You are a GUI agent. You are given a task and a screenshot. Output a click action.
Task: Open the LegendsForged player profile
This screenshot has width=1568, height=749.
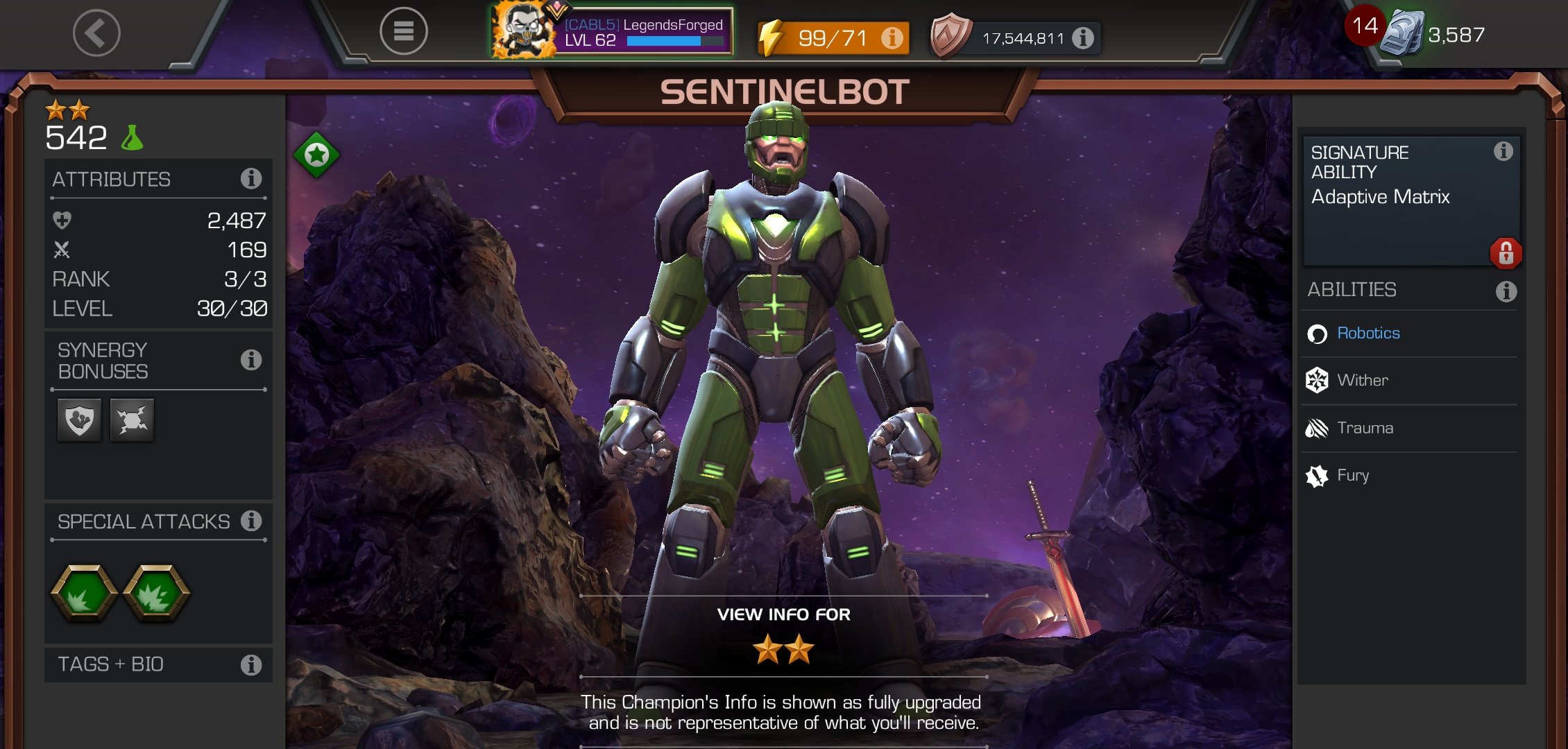[612, 32]
